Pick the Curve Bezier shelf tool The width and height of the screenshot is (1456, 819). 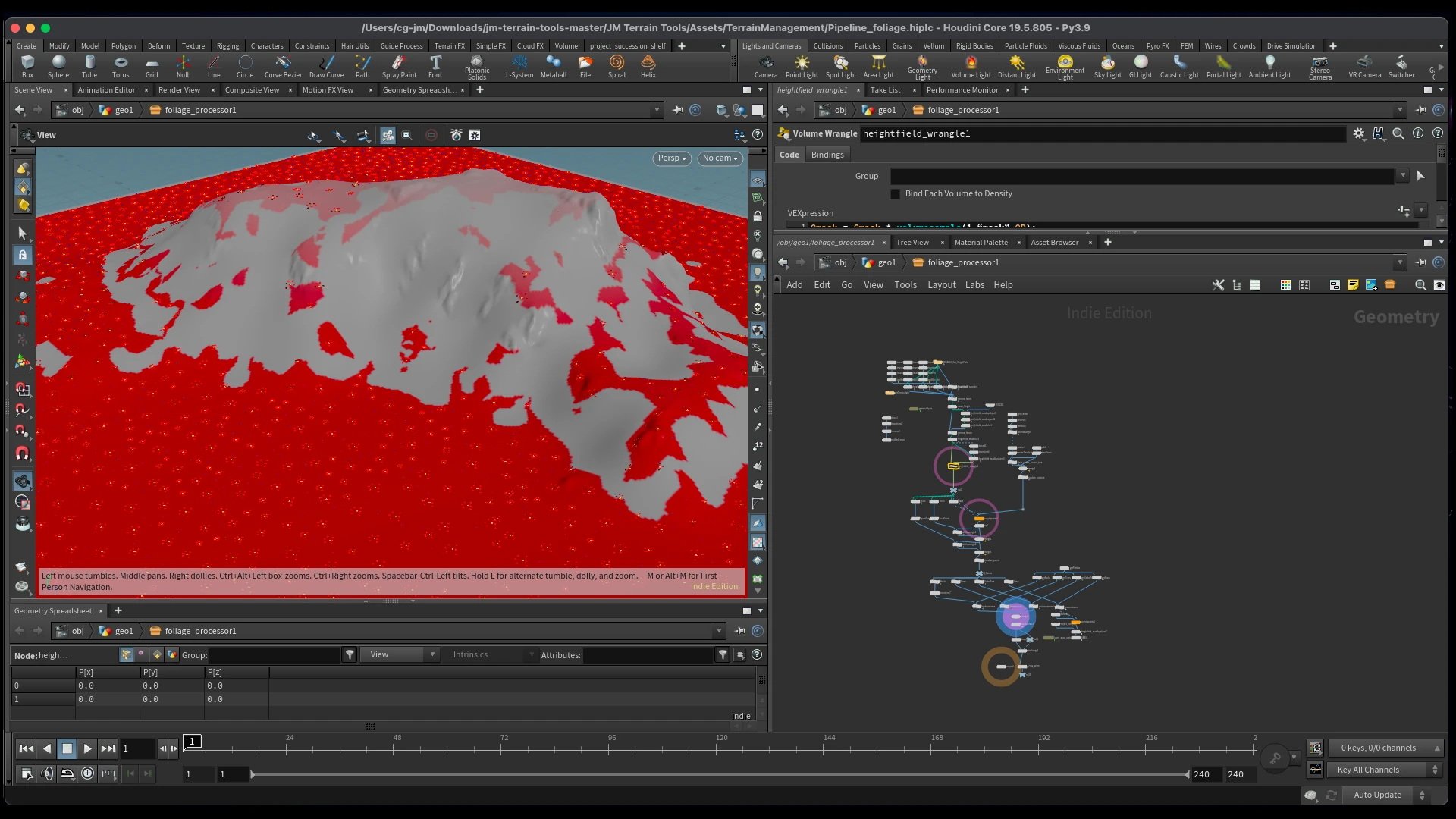283,67
